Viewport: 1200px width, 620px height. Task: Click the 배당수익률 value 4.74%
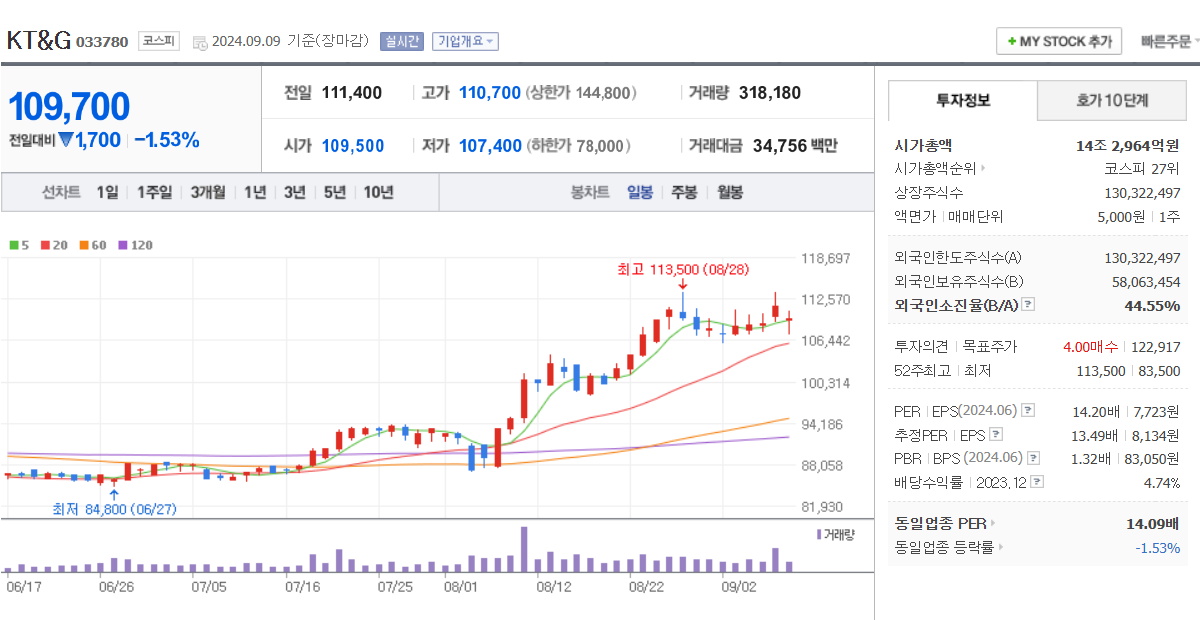coord(1161,482)
